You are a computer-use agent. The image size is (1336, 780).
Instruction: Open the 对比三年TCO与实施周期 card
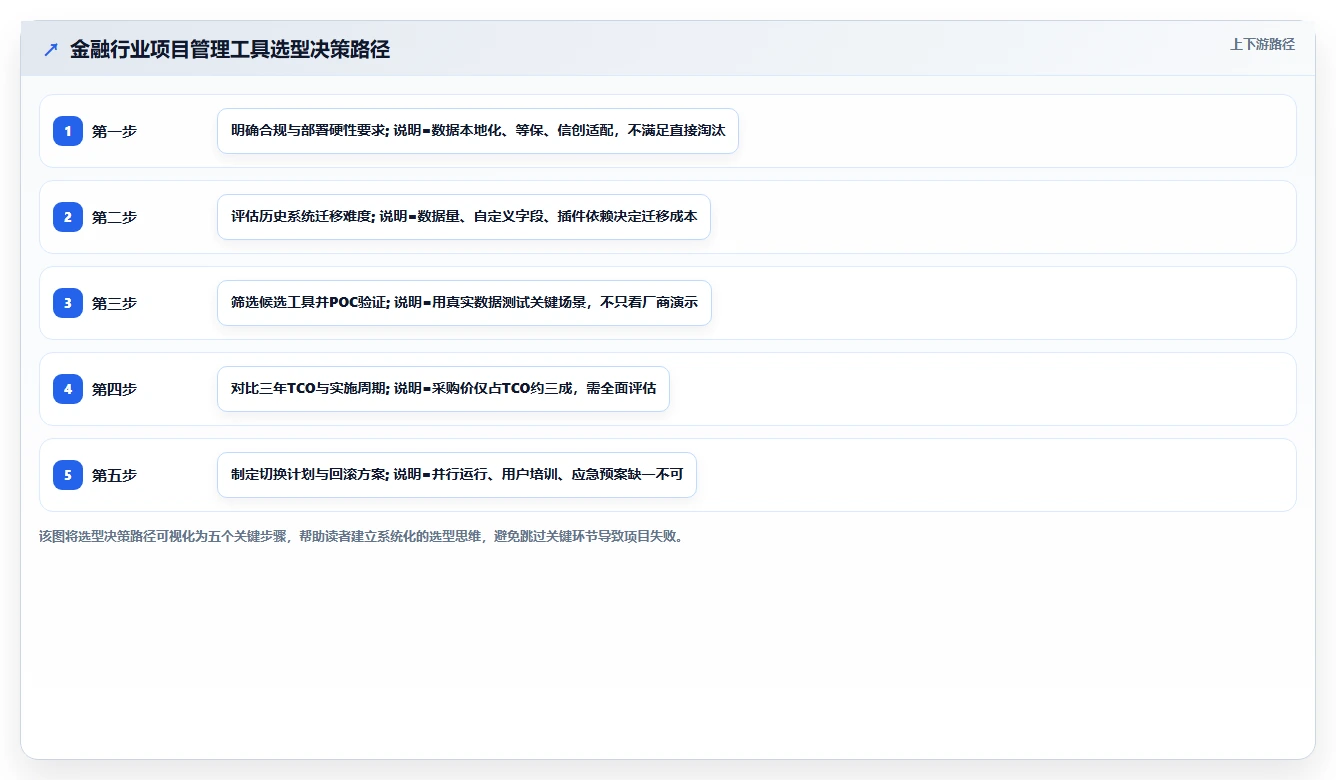(443, 389)
